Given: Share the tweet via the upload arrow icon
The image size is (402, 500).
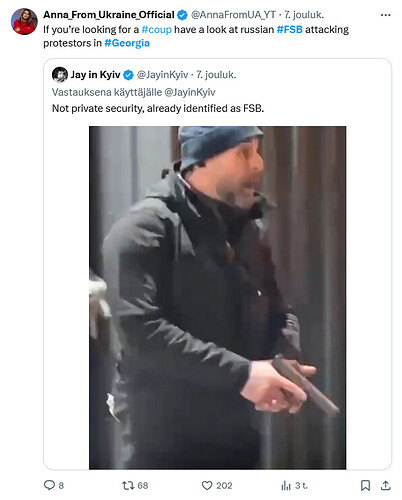Looking at the screenshot, I should pos(385,485).
